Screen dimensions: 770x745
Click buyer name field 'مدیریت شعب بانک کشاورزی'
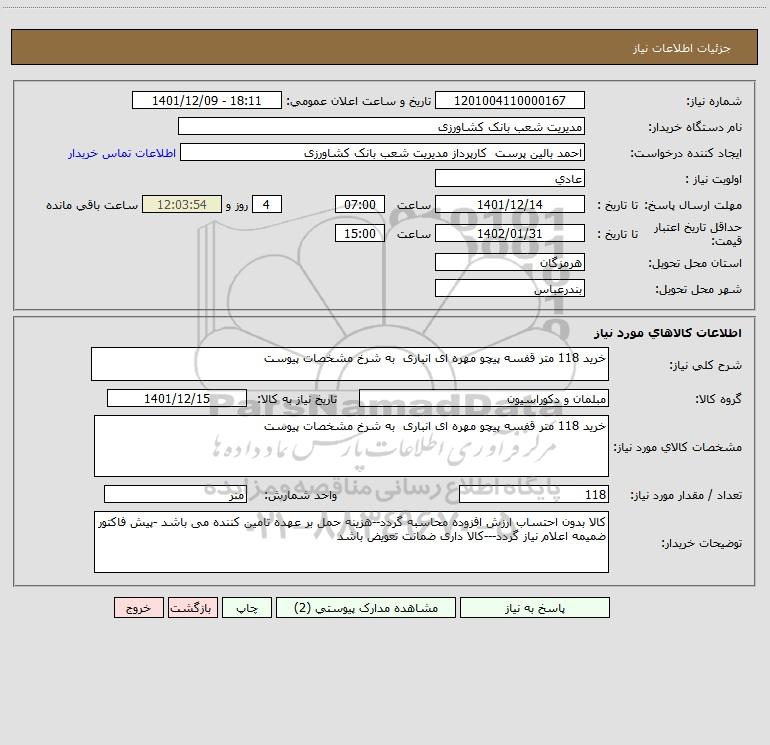[x=381, y=126]
